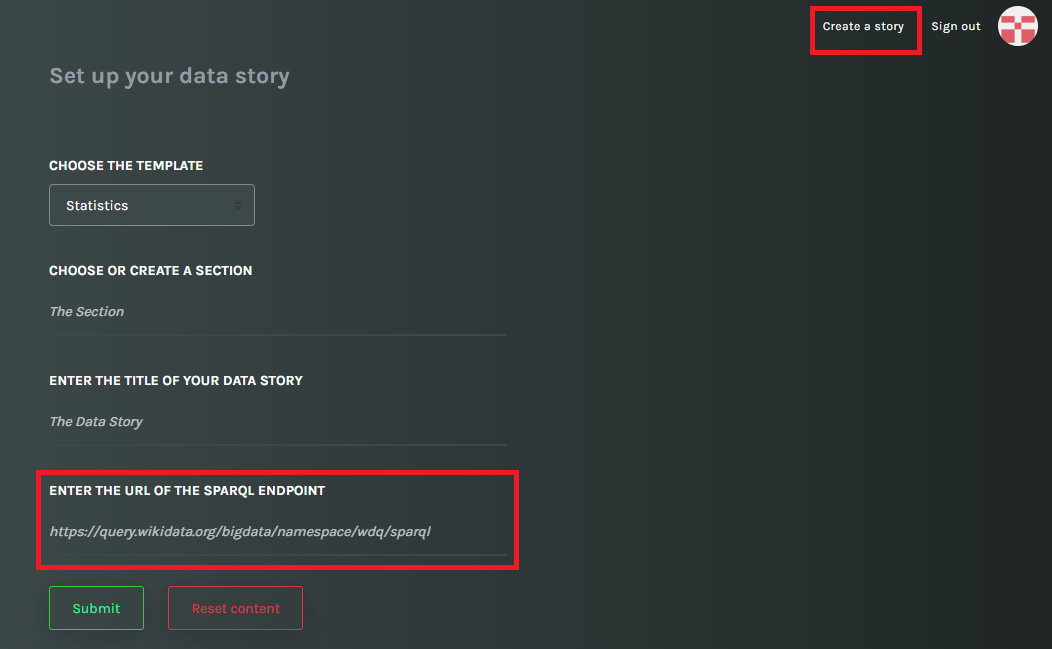Click 'Enter the title of your data story' label
Screen dimensions: 1052x649
click(x=176, y=381)
